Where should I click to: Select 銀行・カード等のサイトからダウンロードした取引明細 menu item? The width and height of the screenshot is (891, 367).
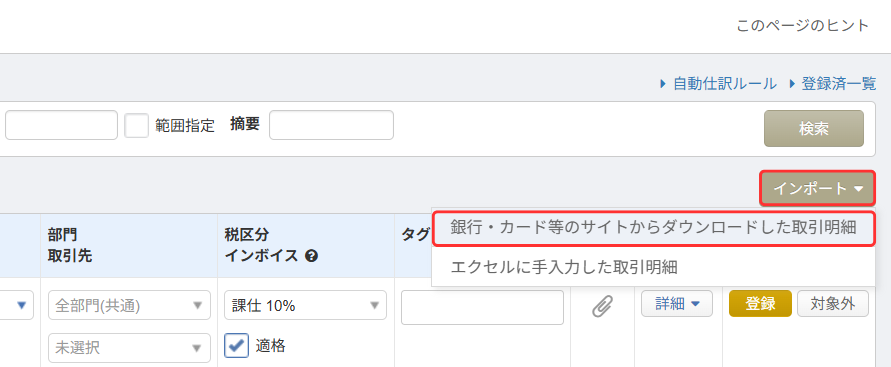(653, 228)
